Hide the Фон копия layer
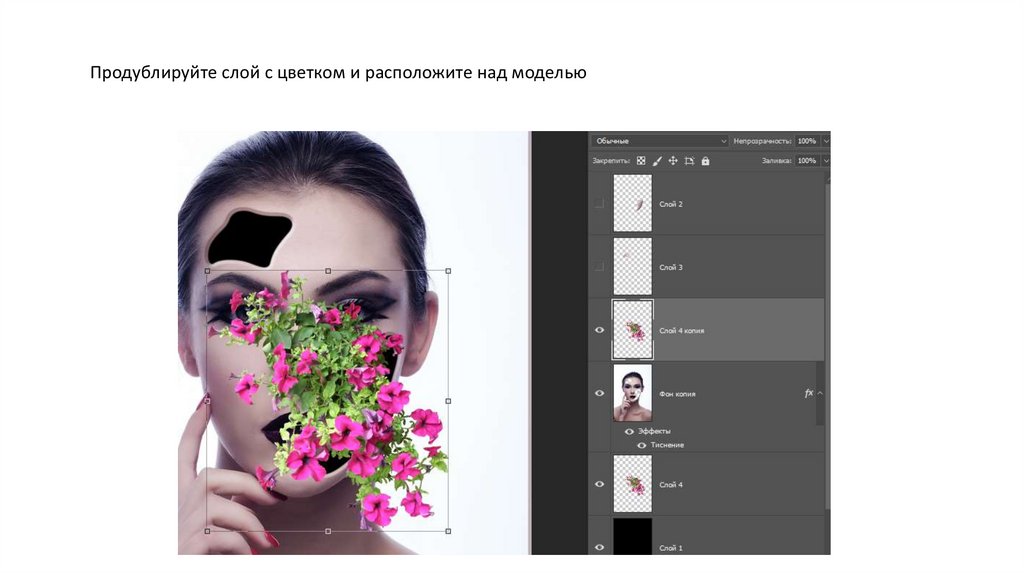The height and width of the screenshot is (574, 1024). click(599, 393)
